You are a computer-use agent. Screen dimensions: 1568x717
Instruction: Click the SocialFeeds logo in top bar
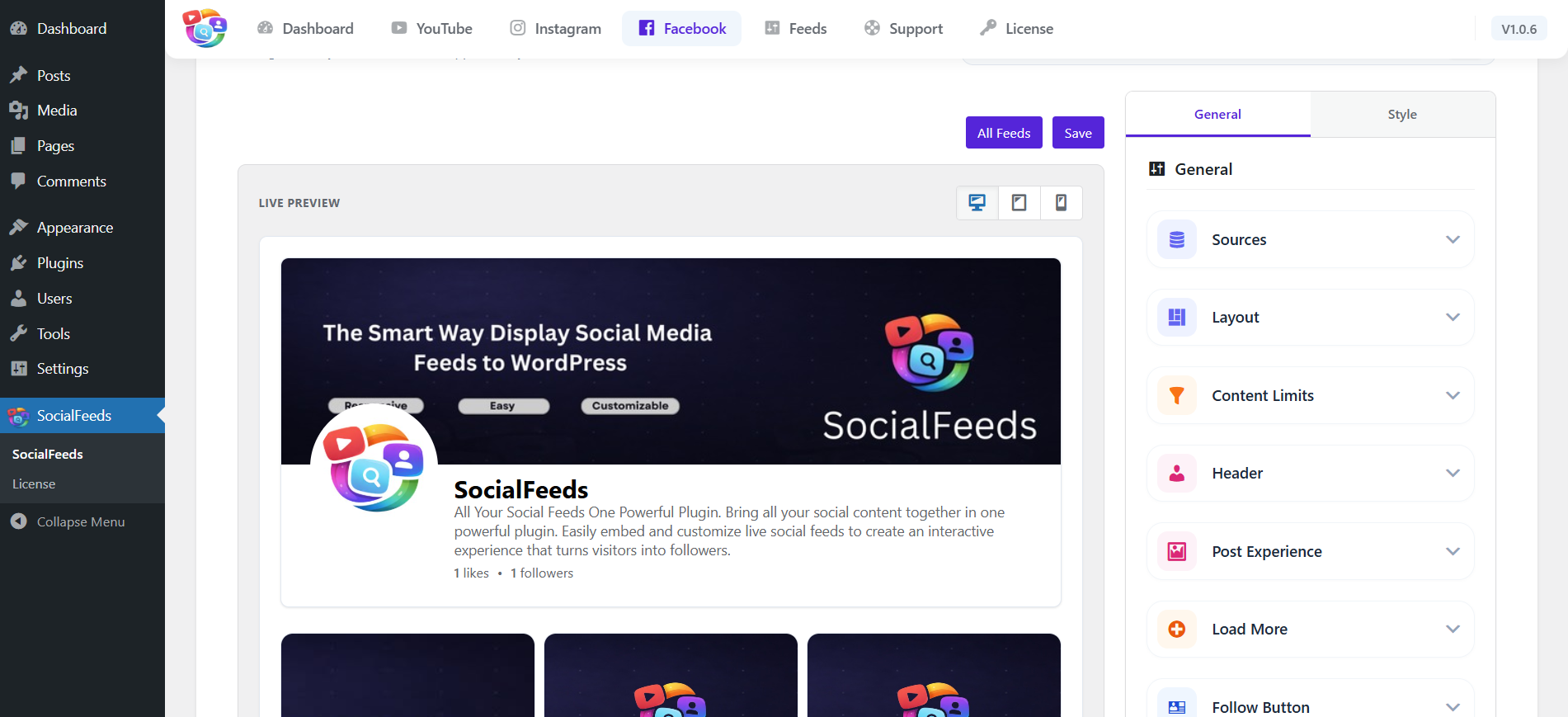pos(205,28)
